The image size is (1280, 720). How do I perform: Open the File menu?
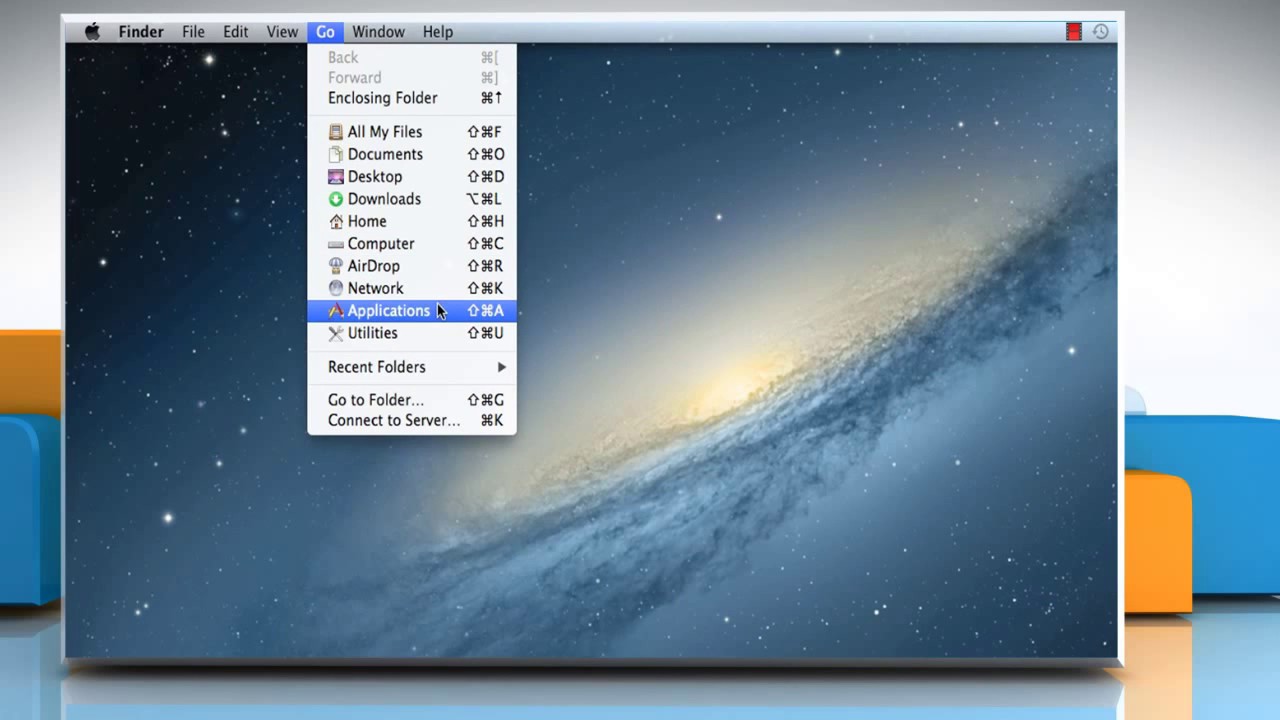(193, 32)
